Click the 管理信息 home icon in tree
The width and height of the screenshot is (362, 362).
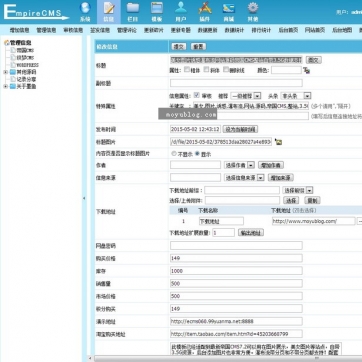[x=6, y=43]
